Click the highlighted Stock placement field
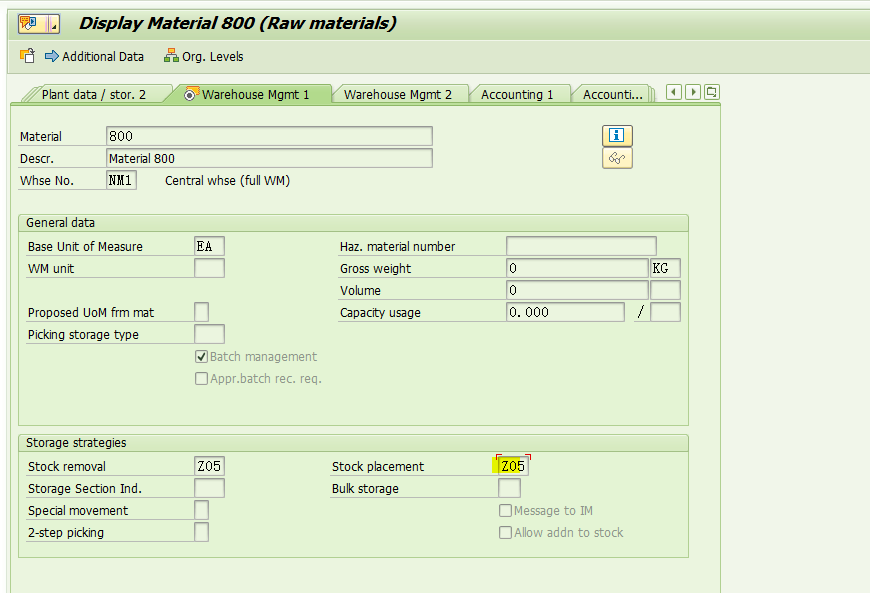The image size is (870, 593). 511,465
